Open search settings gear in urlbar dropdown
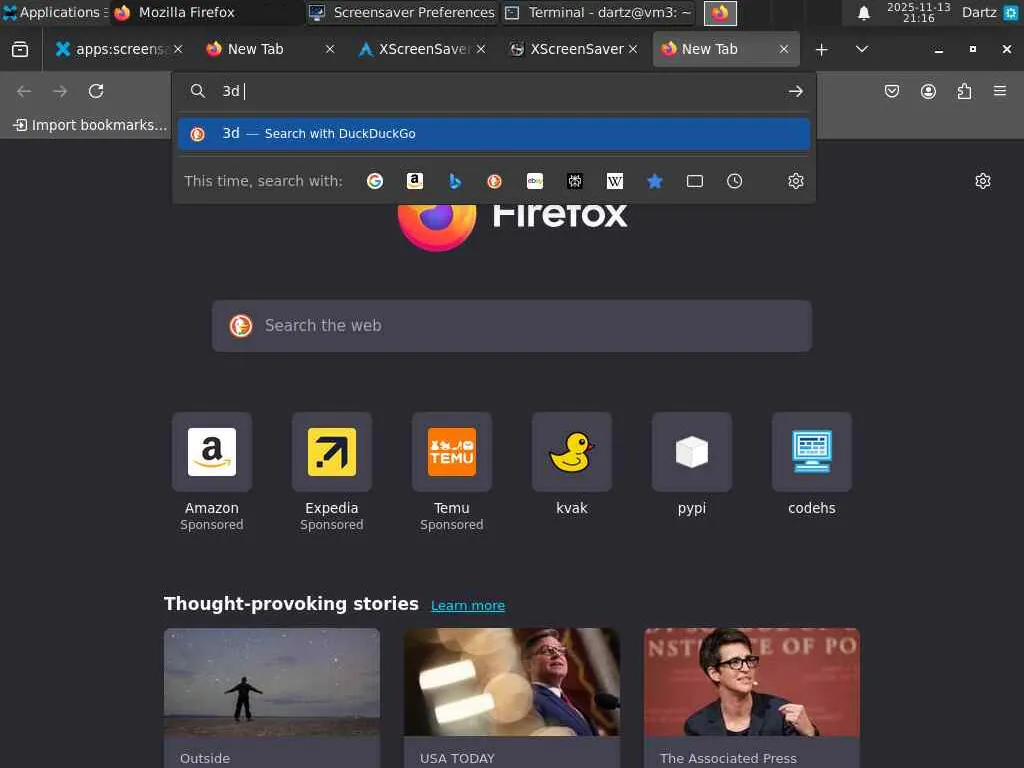Image resolution: width=1024 pixels, height=768 pixels. click(795, 181)
